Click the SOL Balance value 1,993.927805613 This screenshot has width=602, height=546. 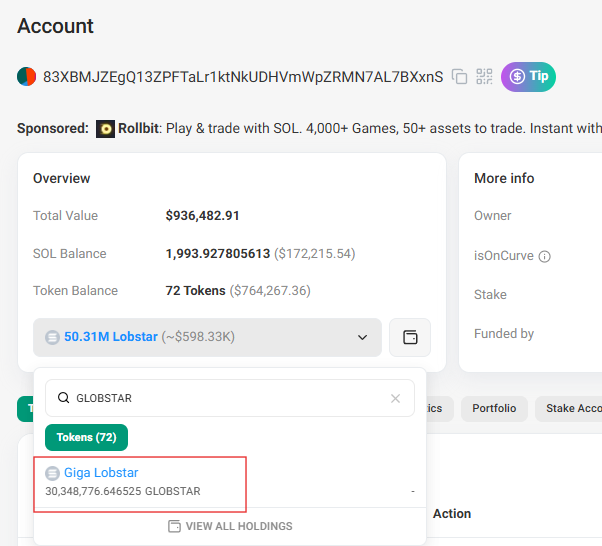tap(218, 254)
